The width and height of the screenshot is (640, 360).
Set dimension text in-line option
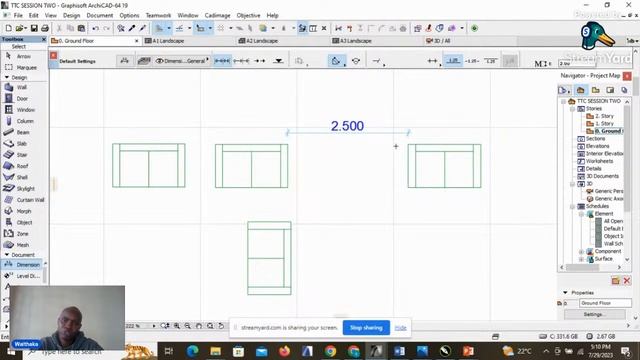pos(472,61)
